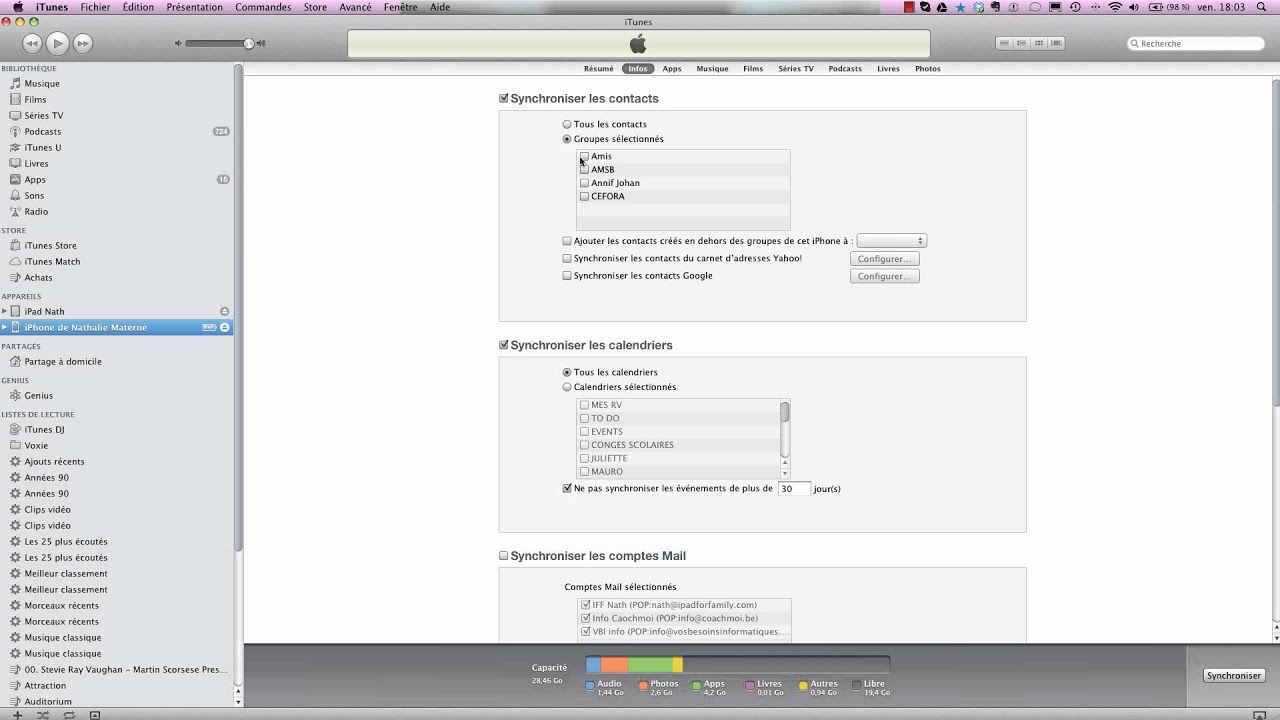Open Wi-Fi status menu

1115,7
